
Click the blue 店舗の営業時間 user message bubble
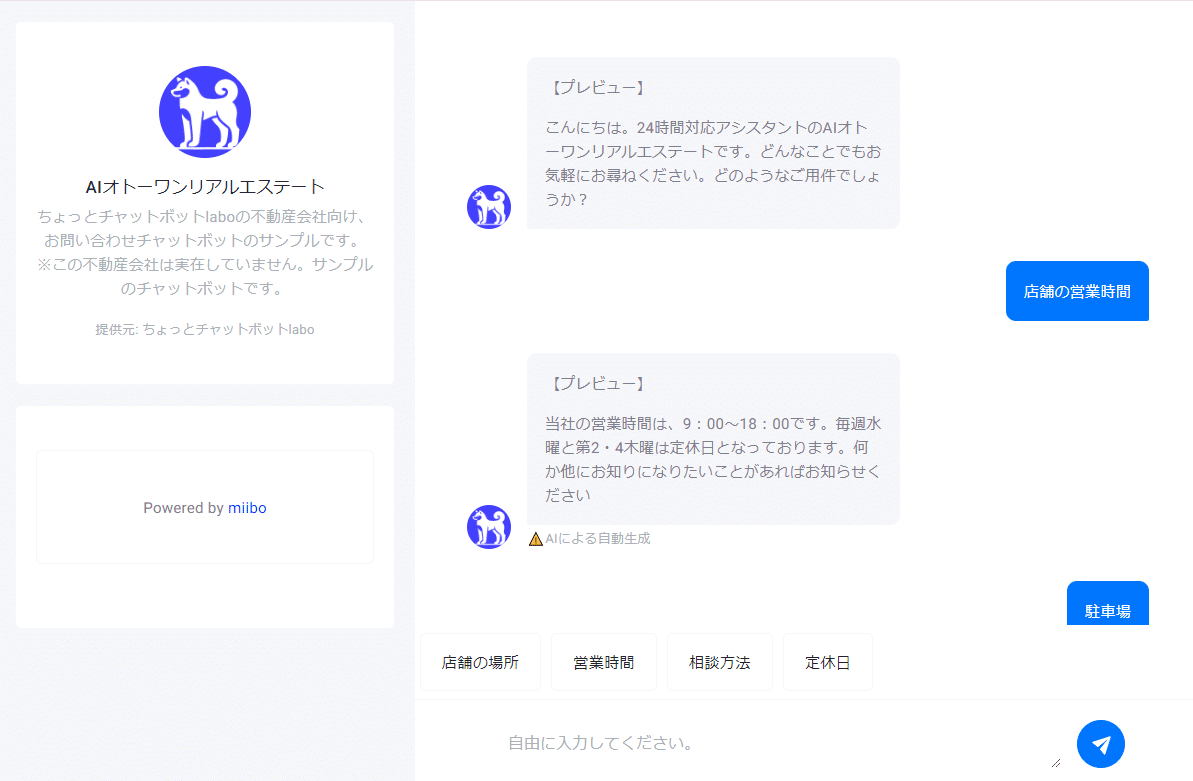(1077, 291)
